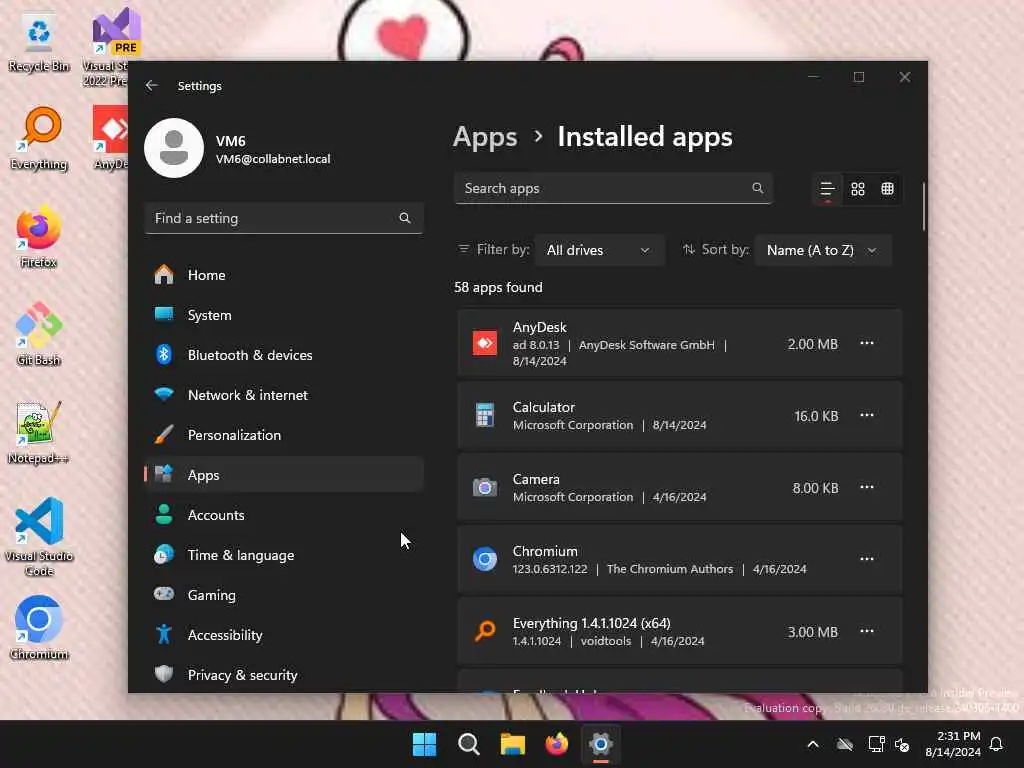The height and width of the screenshot is (768, 1024).
Task: Switch to grid view layout icon
Action: tap(857, 189)
